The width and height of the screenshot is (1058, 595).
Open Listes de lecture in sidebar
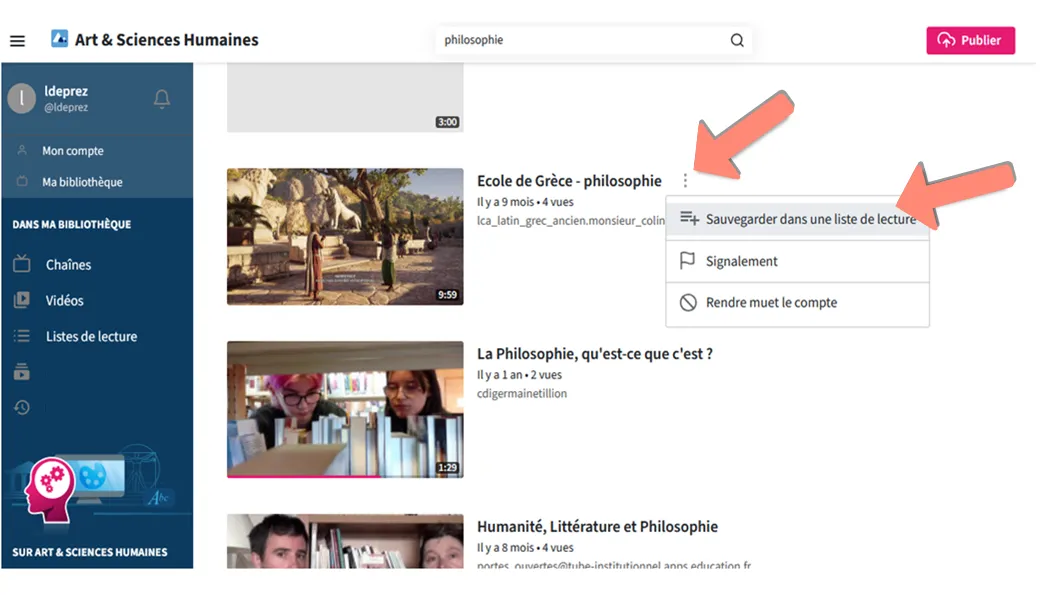pyautogui.click(x=91, y=337)
